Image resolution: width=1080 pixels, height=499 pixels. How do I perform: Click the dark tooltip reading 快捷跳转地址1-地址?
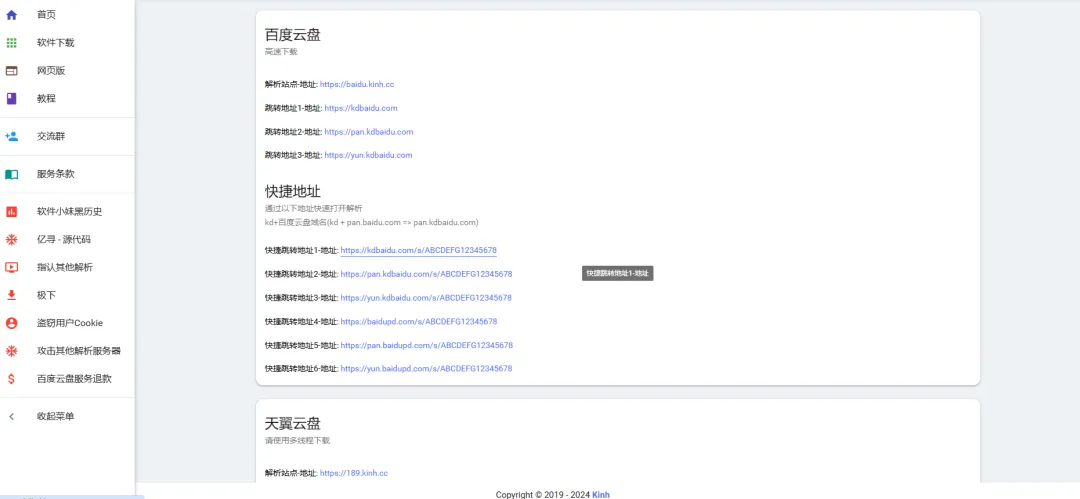coord(617,274)
